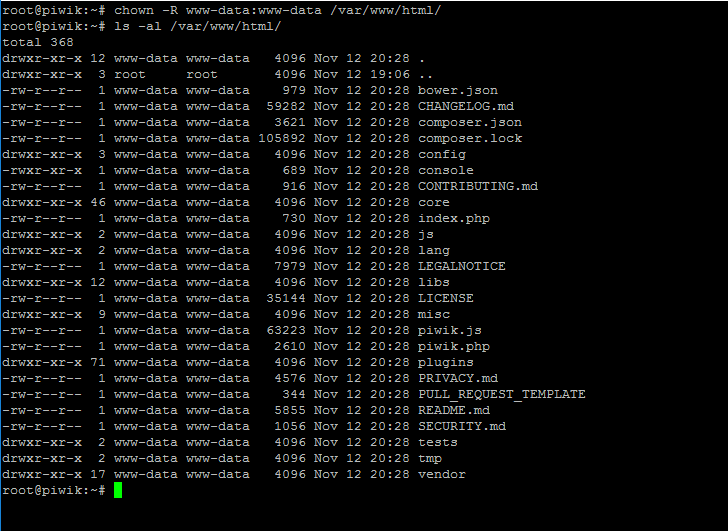Click the plugins directory name
728x531 pixels.
[x=446, y=363]
